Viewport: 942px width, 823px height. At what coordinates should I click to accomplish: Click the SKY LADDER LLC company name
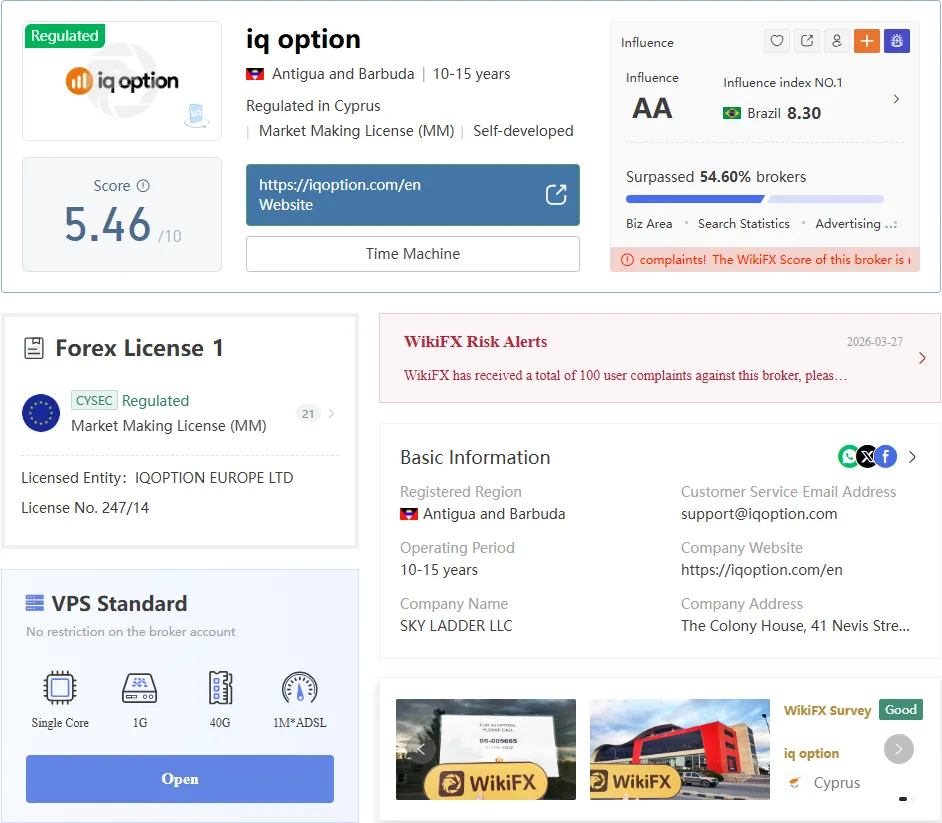point(456,625)
